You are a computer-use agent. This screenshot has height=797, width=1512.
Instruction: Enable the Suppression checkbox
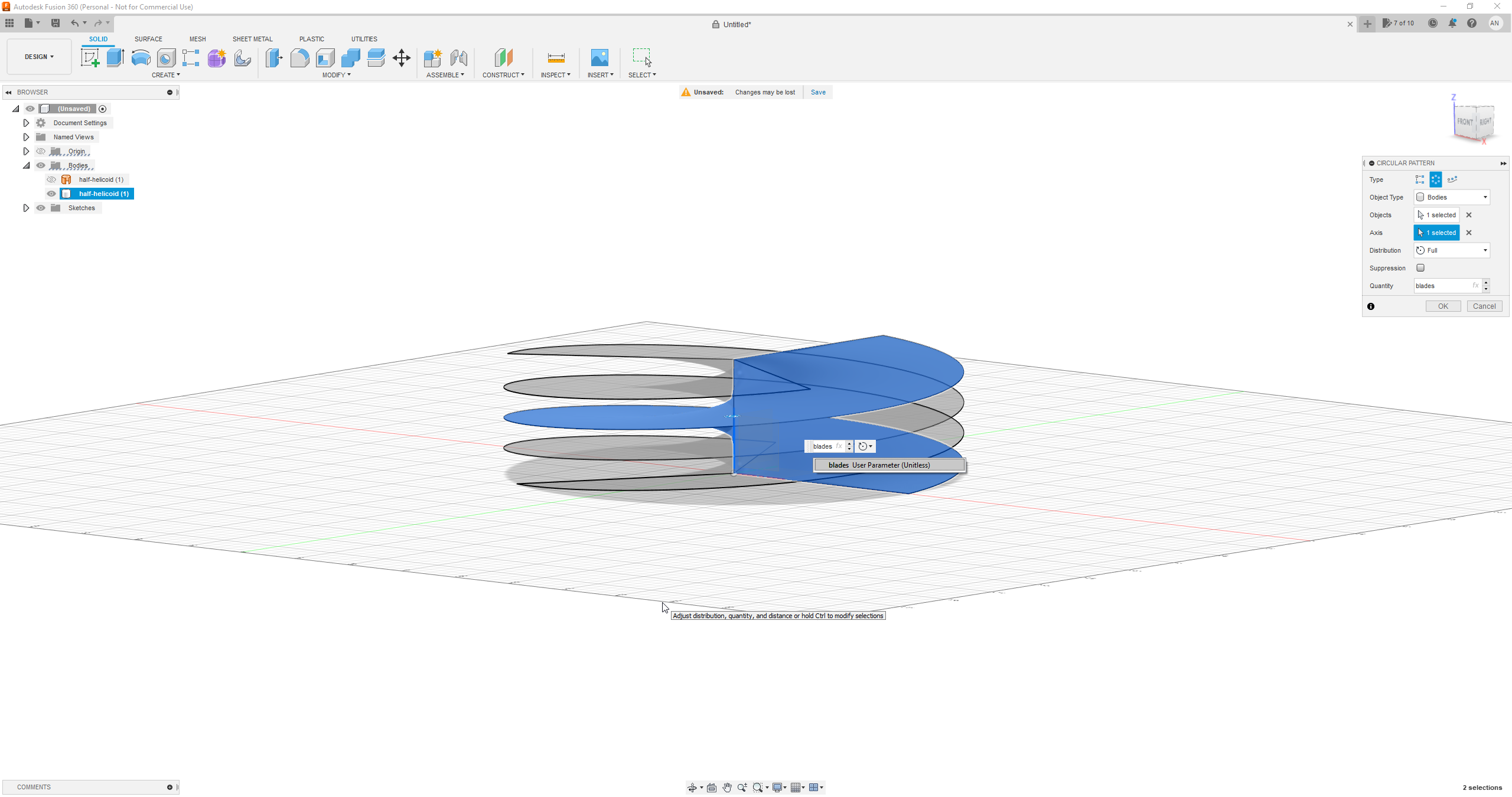pyautogui.click(x=1420, y=268)
